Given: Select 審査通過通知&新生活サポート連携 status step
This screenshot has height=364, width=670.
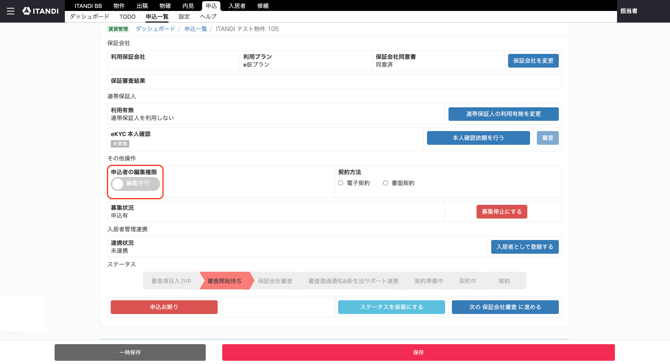Looking at the screenshot, I should pos(353,281).
